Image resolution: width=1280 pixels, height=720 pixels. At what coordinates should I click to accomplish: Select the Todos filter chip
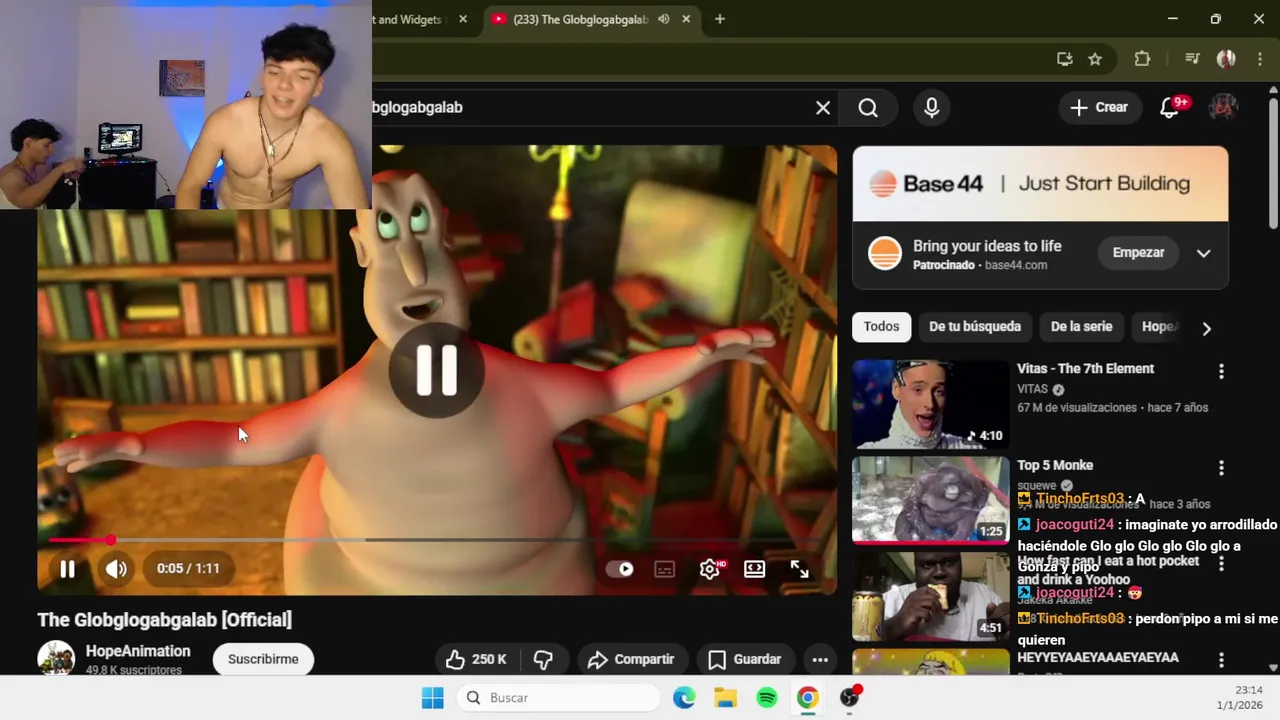882,327
